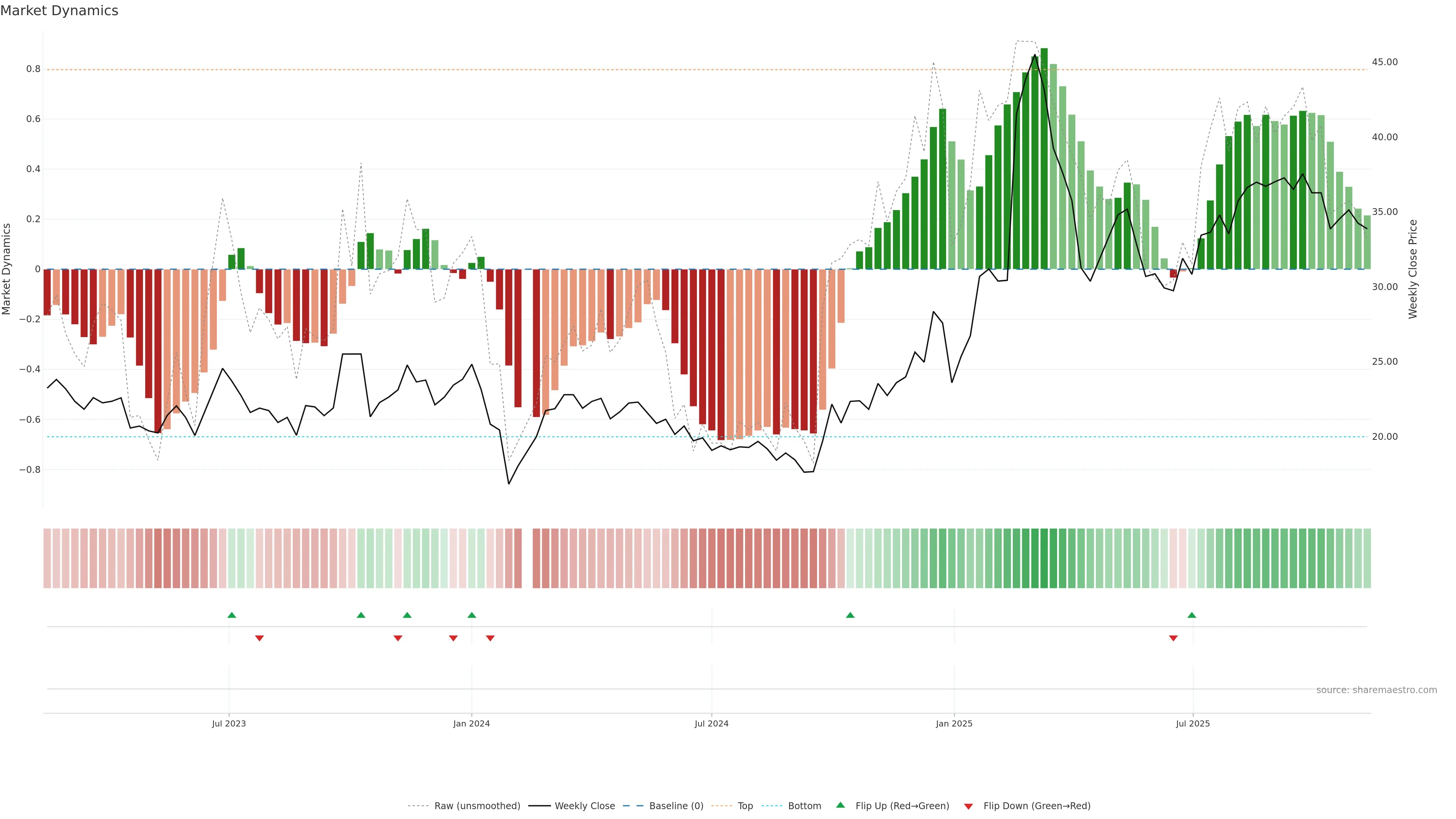
Task: Toggle the Baseline (0) legend entry
Action: click(x=676, y=806)
